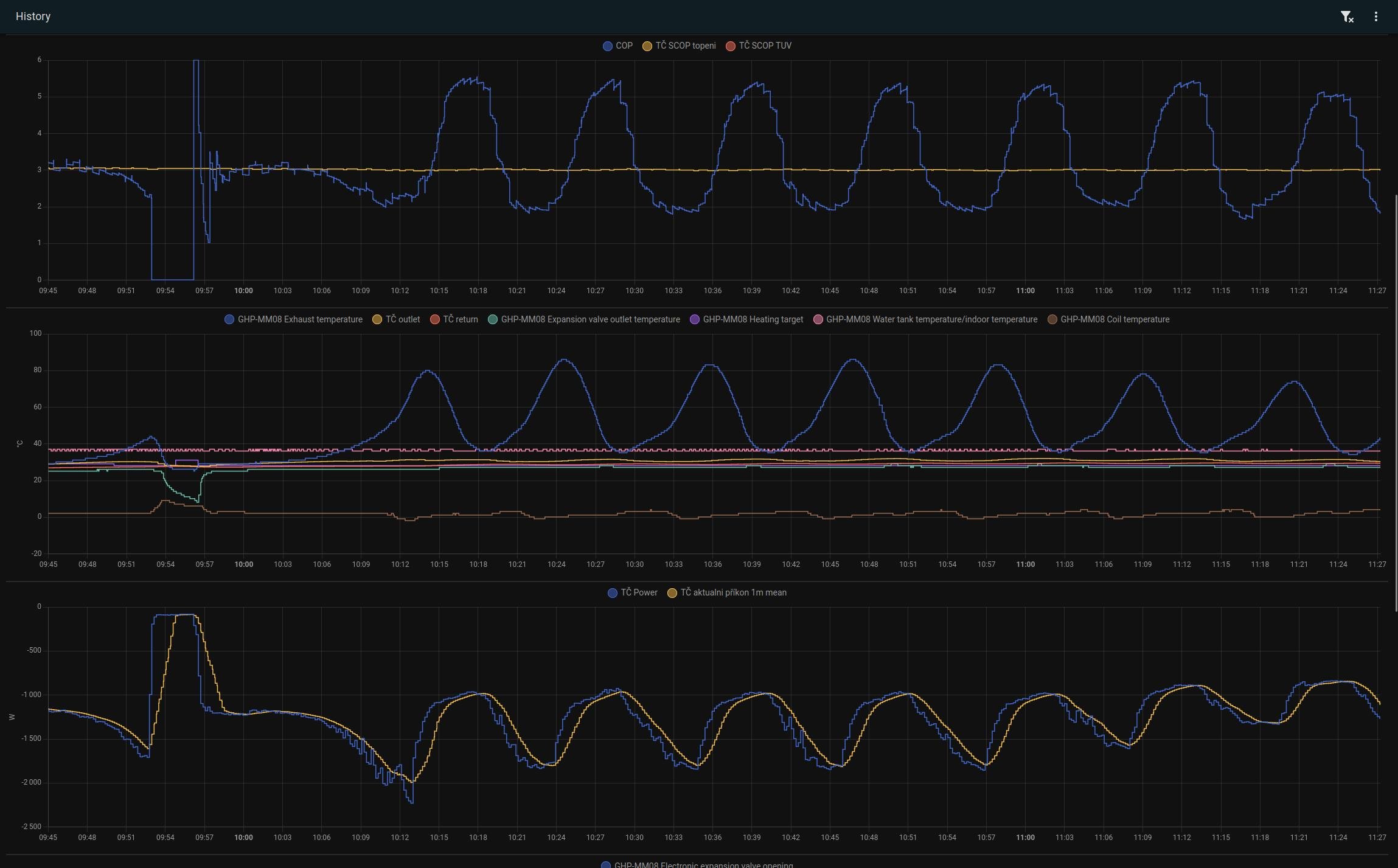
Task: Click the remove filters icon
Action: point(1347,17)
